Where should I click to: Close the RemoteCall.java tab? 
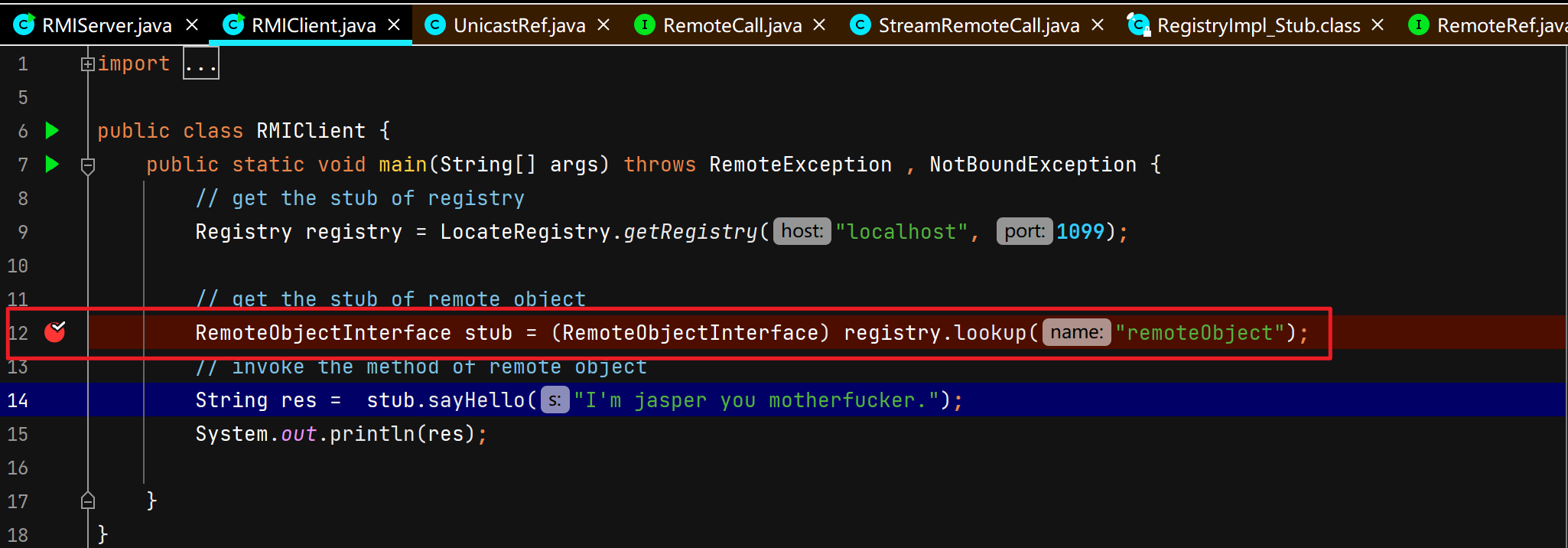tap(819, 25)
